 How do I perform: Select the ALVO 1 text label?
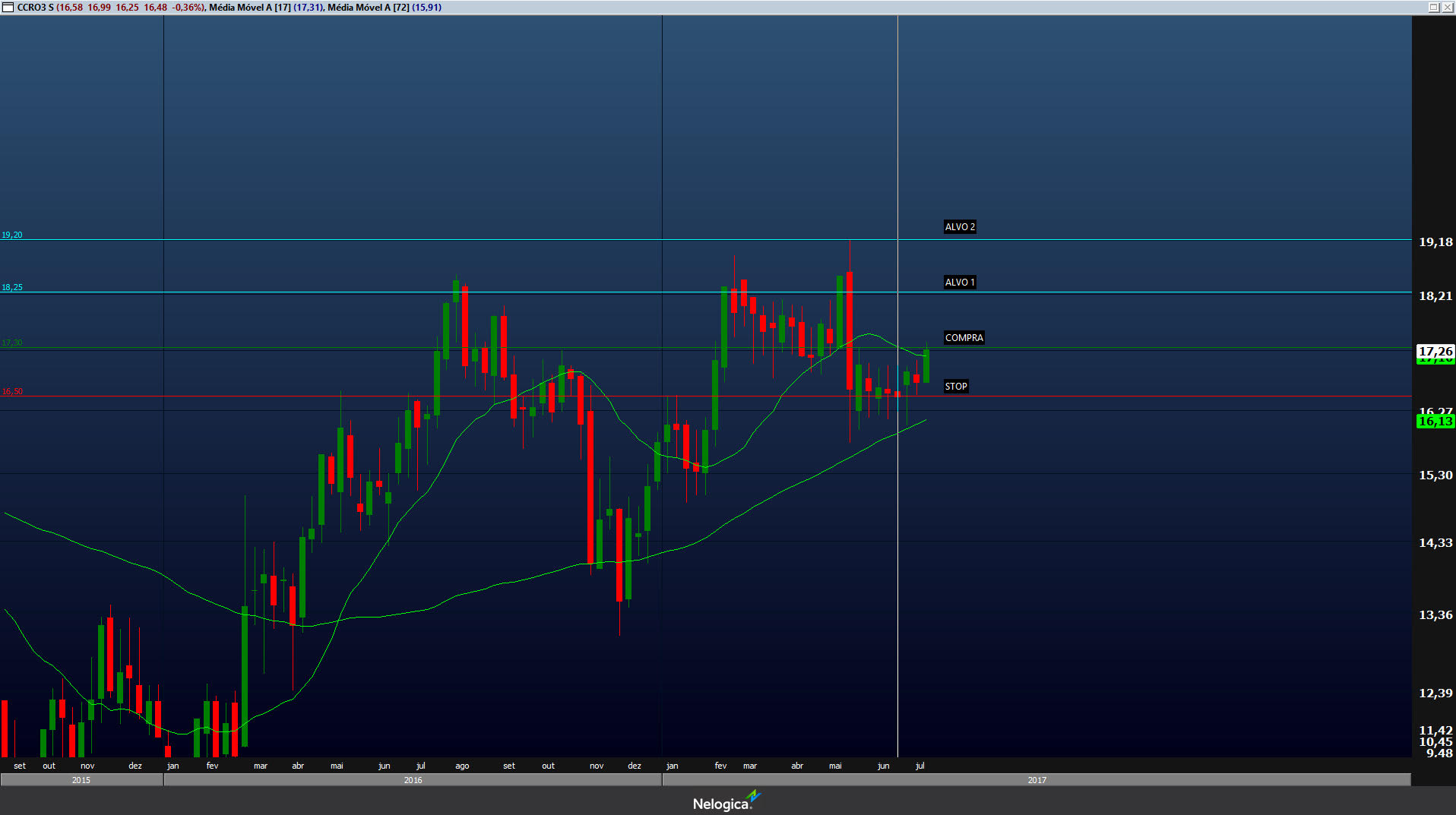coord(960,283)
